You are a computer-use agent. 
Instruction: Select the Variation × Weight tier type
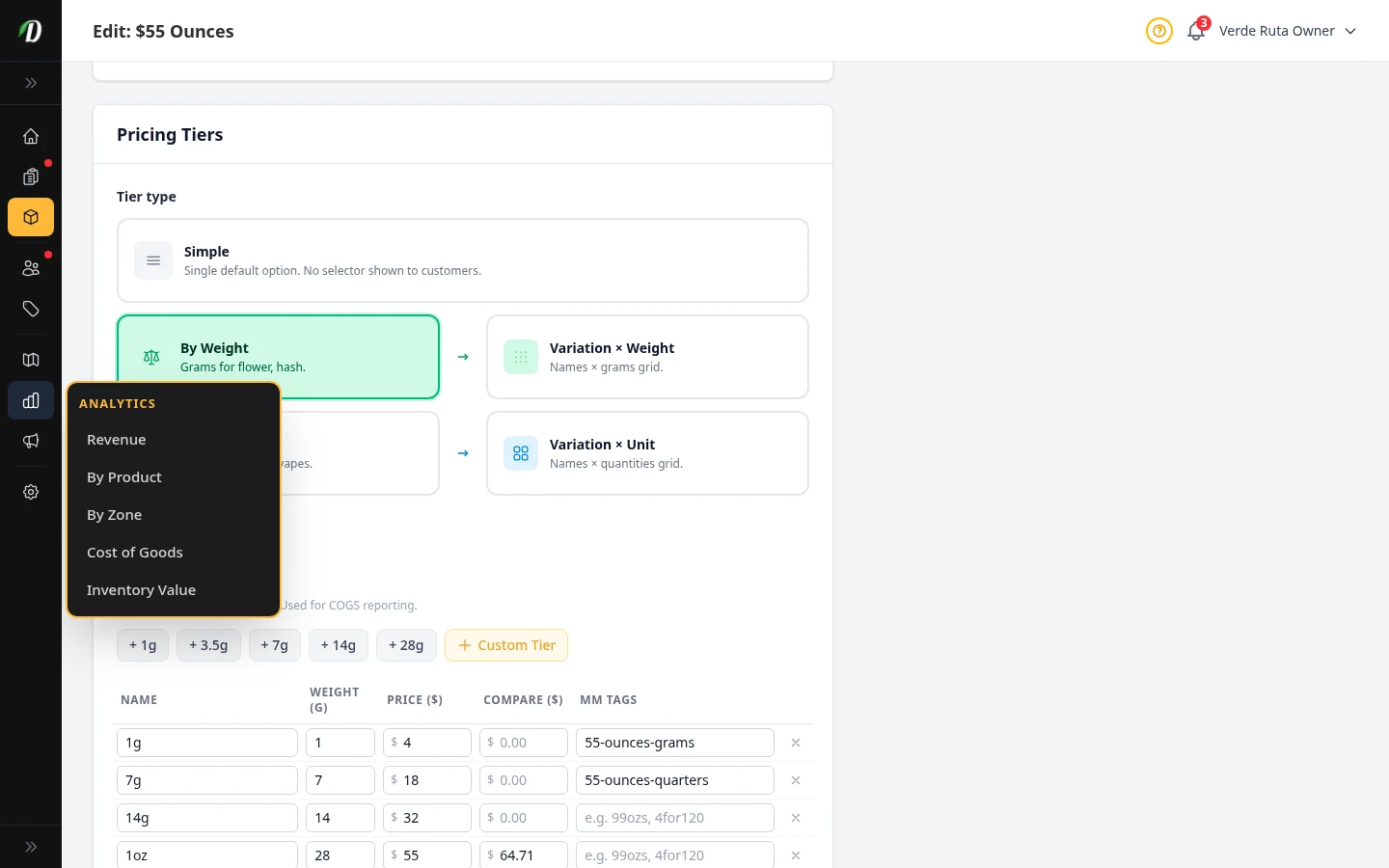648,357
